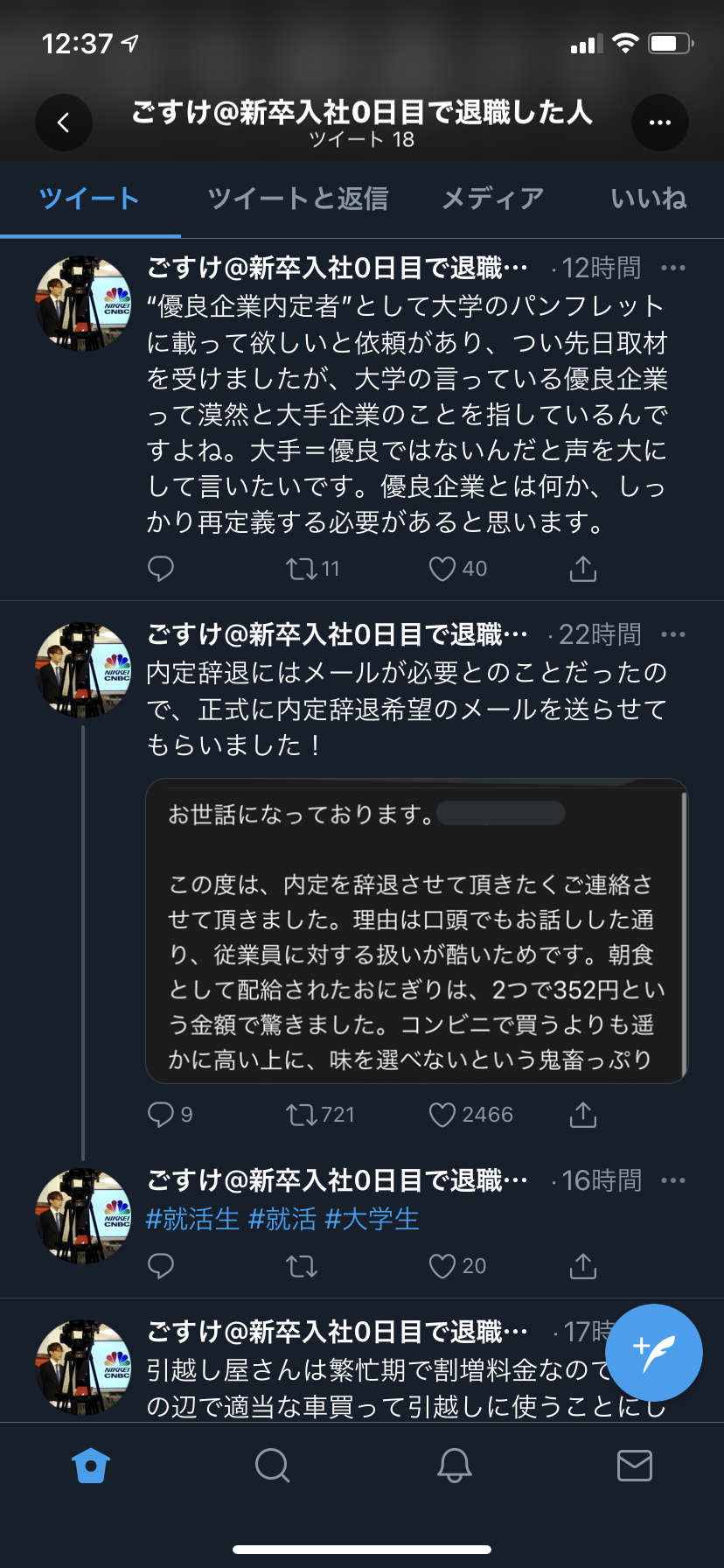Open the email screenshot image in the tweet
This screenshot has width=724, height=1568.
pyautogui.click(x=417, y=932)
